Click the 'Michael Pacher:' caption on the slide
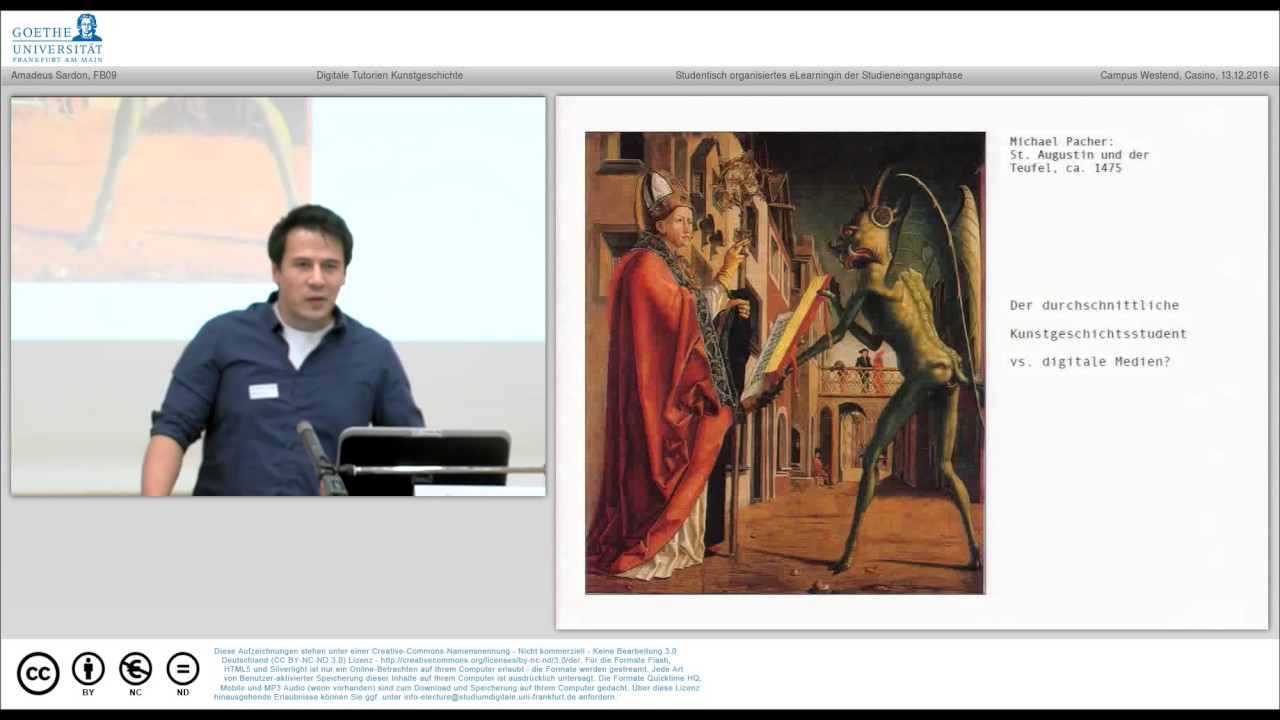Image resolution: width=1280 pixels, height=720 pixels. click(1062, 142)
